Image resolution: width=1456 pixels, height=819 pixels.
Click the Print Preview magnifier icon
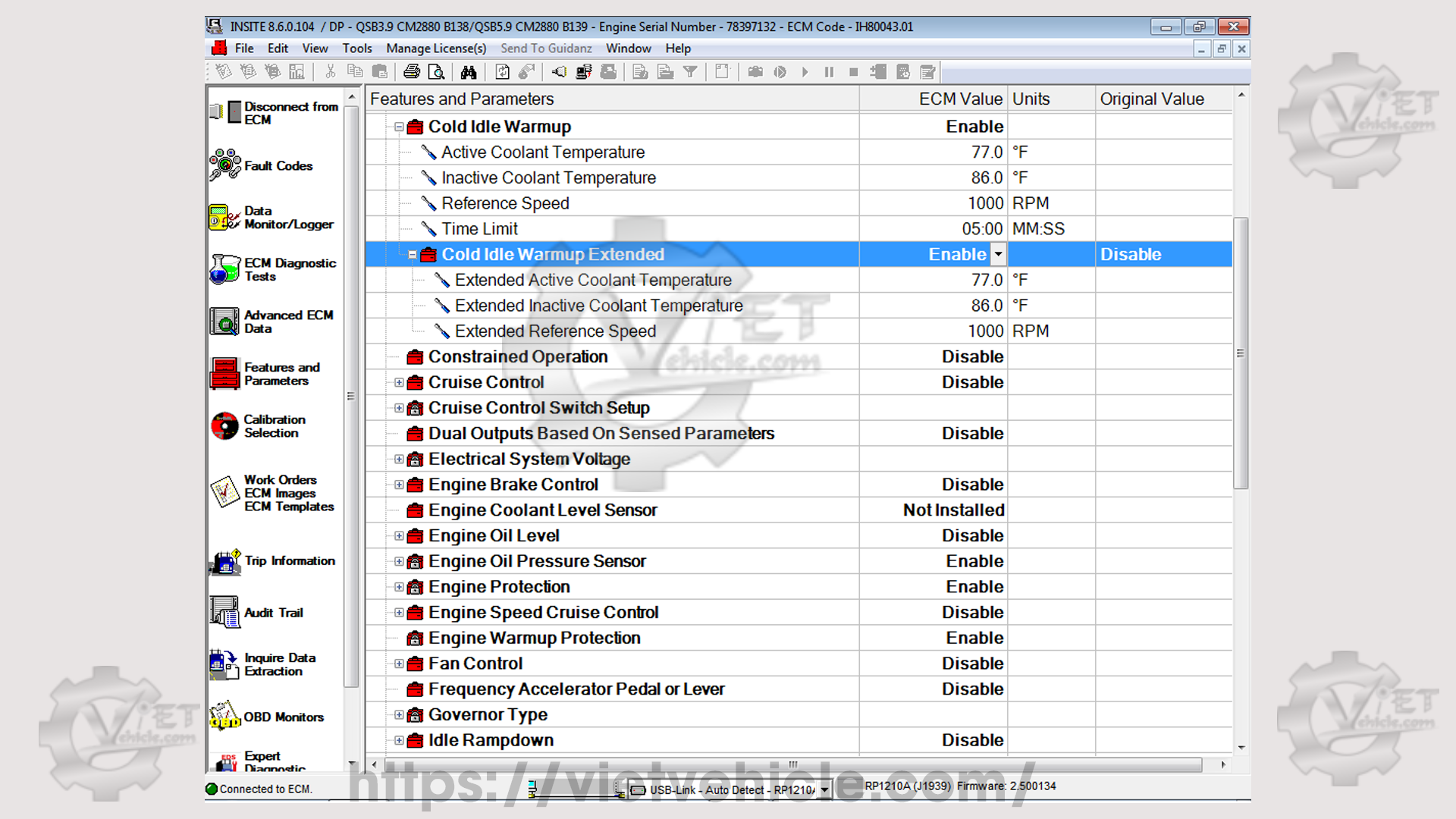[436, 72]
